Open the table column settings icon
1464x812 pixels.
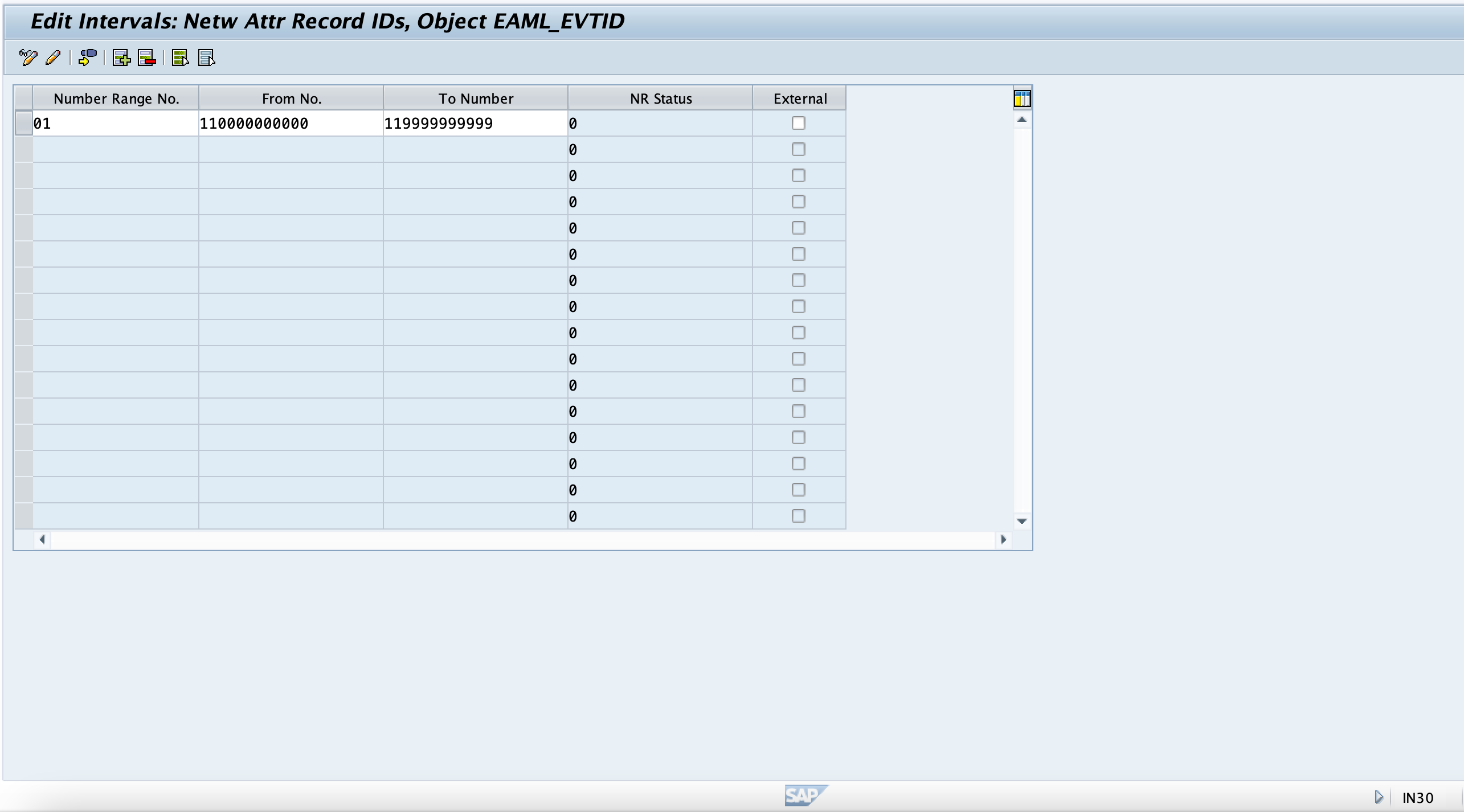1022,99
